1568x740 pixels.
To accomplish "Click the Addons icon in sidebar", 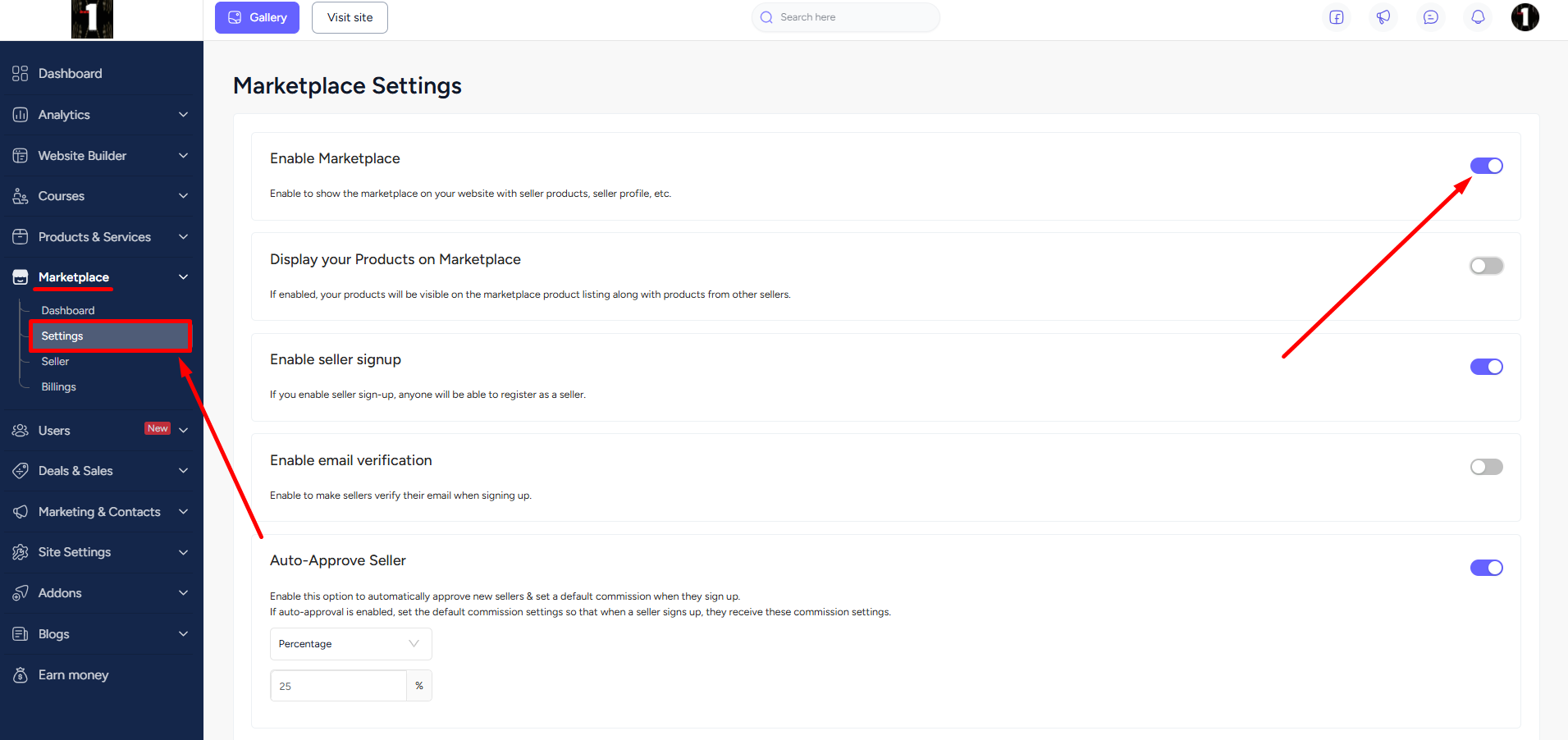I will click(21, 593).
